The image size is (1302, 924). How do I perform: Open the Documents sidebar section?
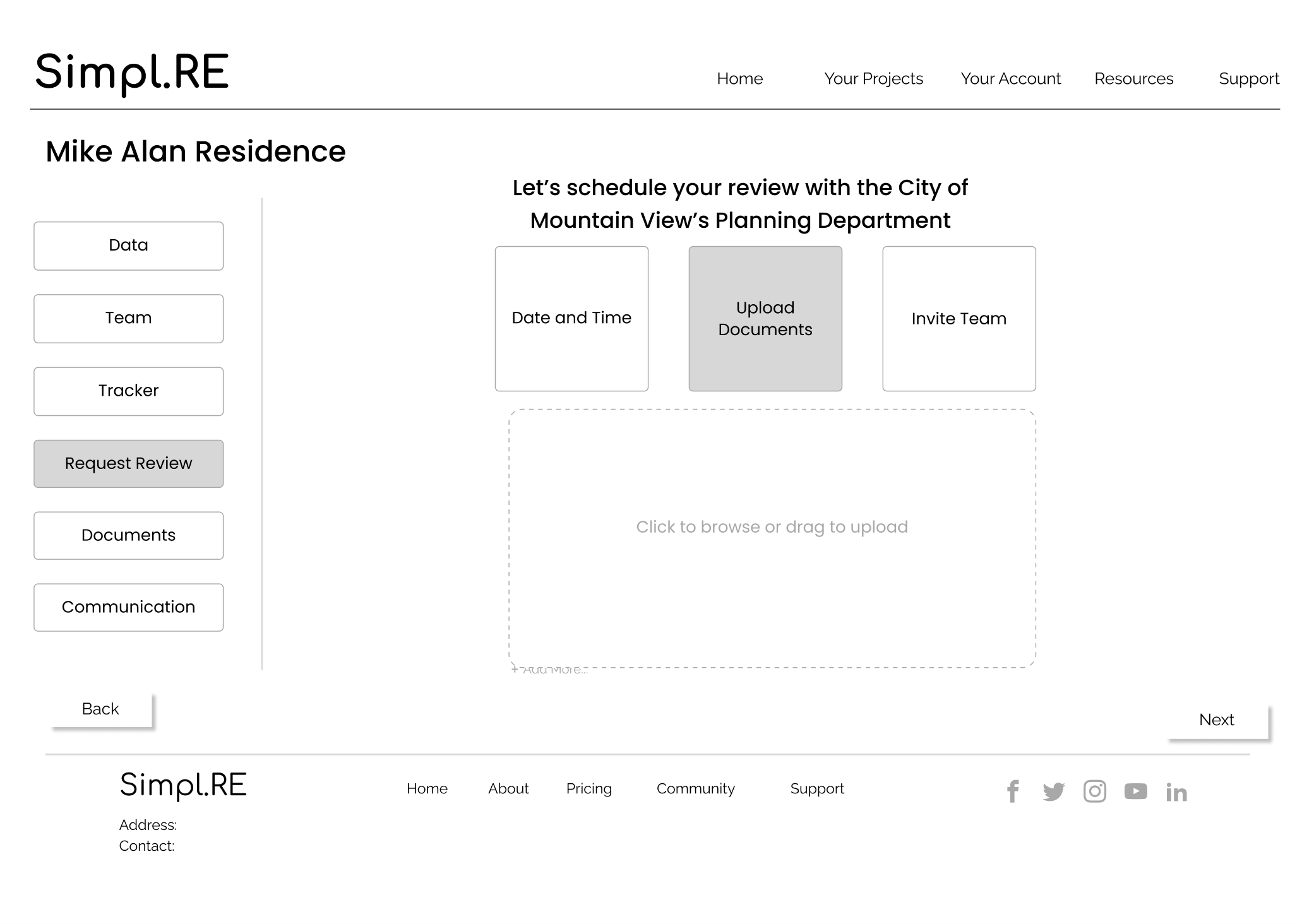(x=129, y=536)
